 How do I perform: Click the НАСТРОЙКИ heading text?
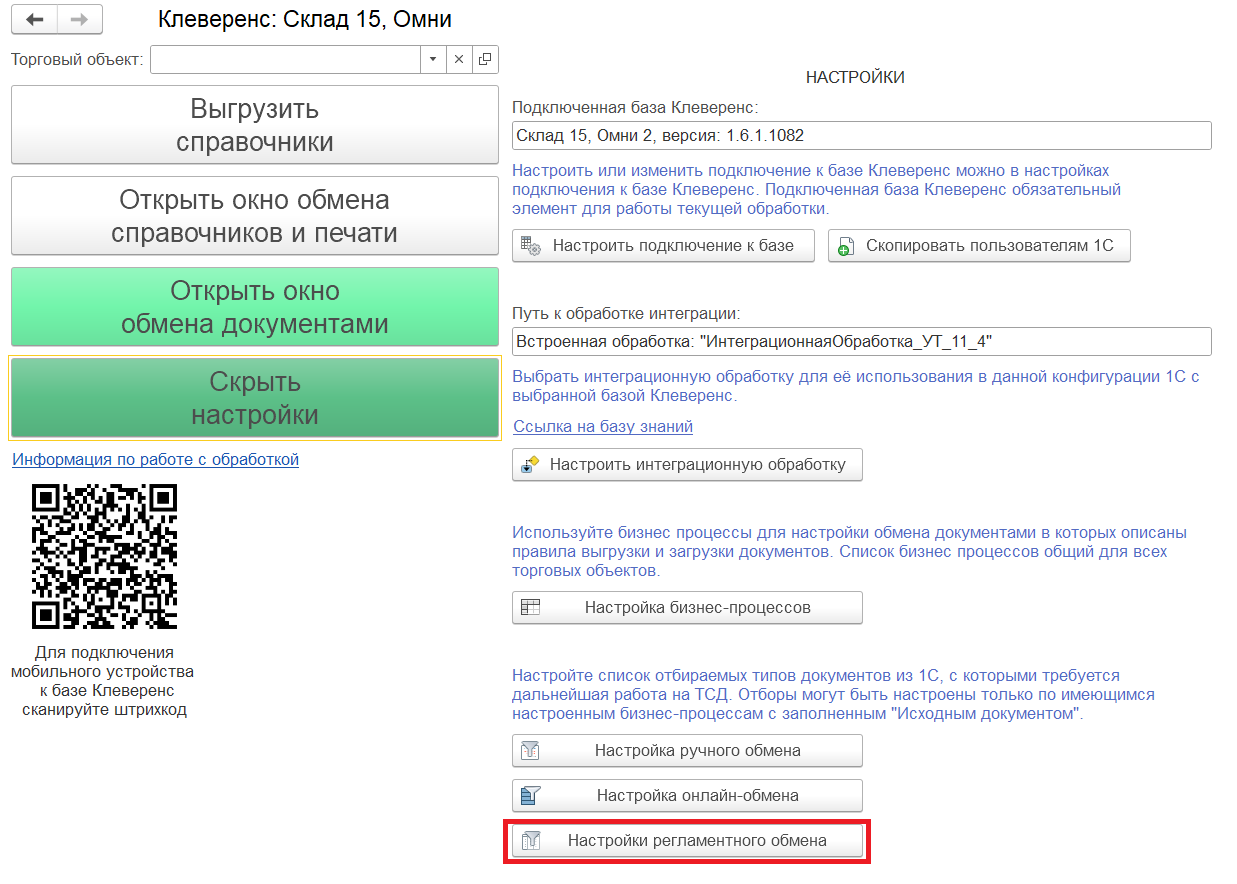tap(855, 77)
